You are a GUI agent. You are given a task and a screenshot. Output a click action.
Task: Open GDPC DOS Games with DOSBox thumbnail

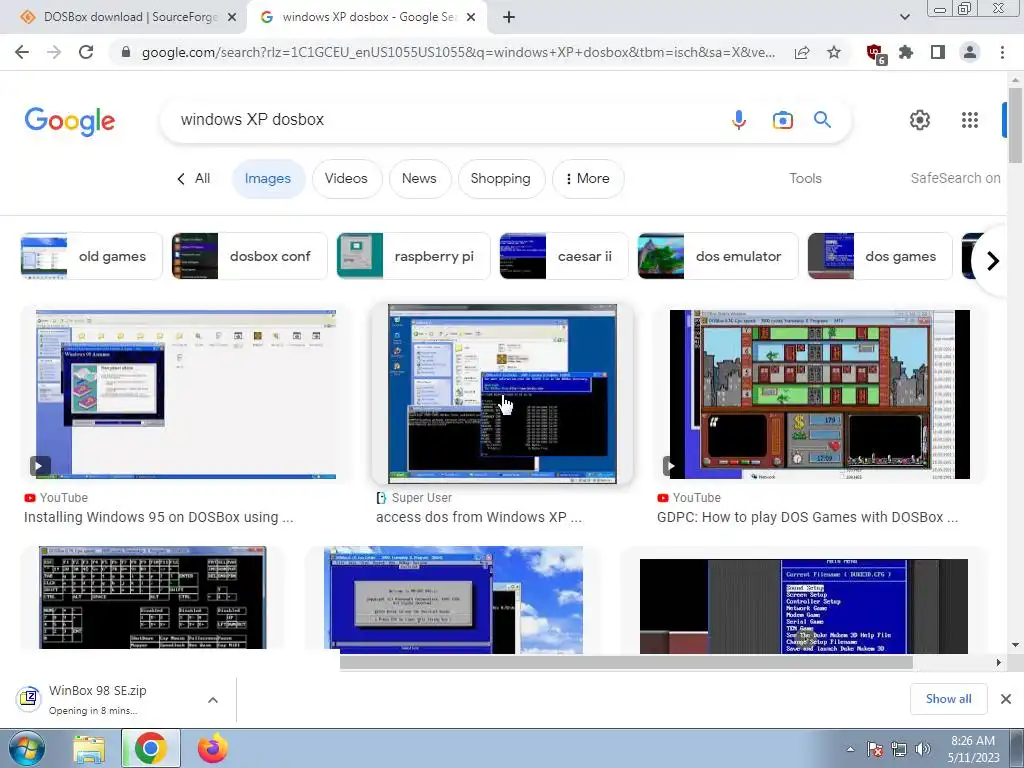820,394
